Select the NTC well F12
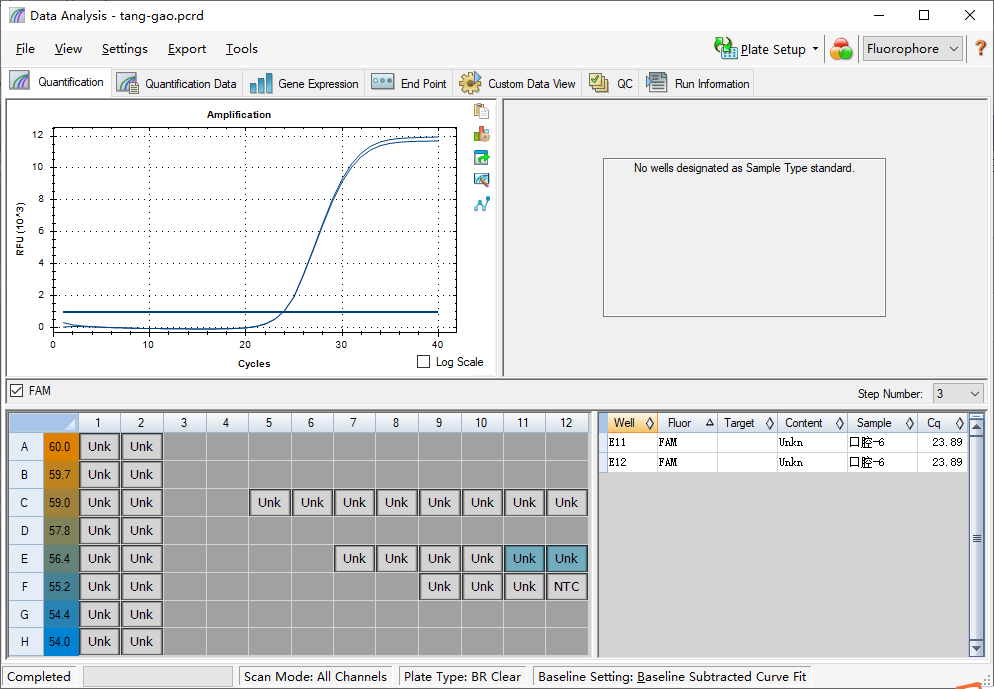This screenshot has width=994, height=689. (x=567, y=586)
